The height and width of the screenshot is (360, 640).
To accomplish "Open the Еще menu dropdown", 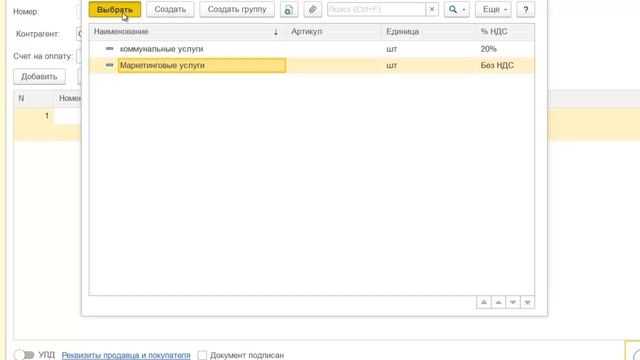I will (x=493, y=9).
